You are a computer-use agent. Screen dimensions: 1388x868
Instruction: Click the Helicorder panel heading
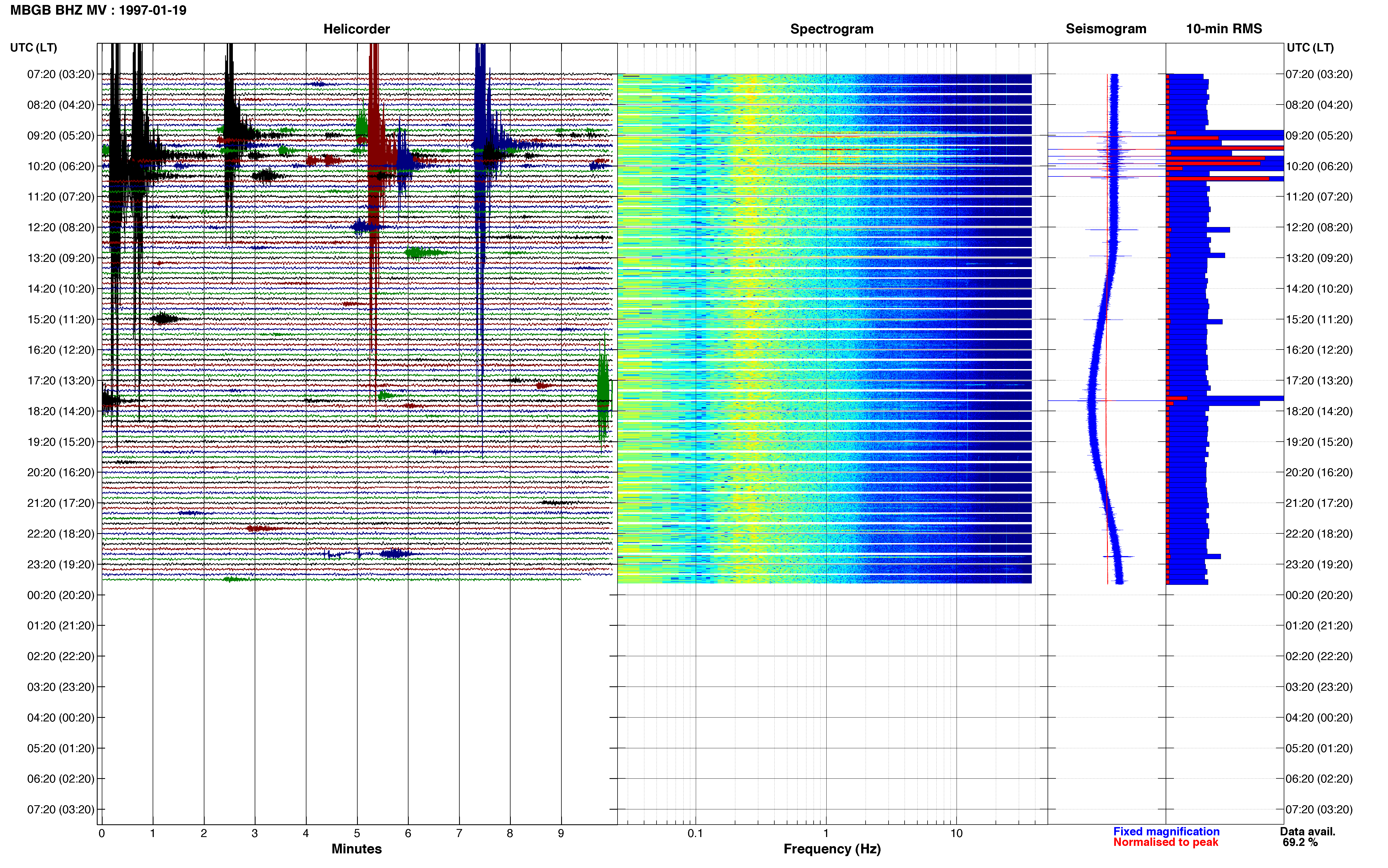(x=356, y=29)
